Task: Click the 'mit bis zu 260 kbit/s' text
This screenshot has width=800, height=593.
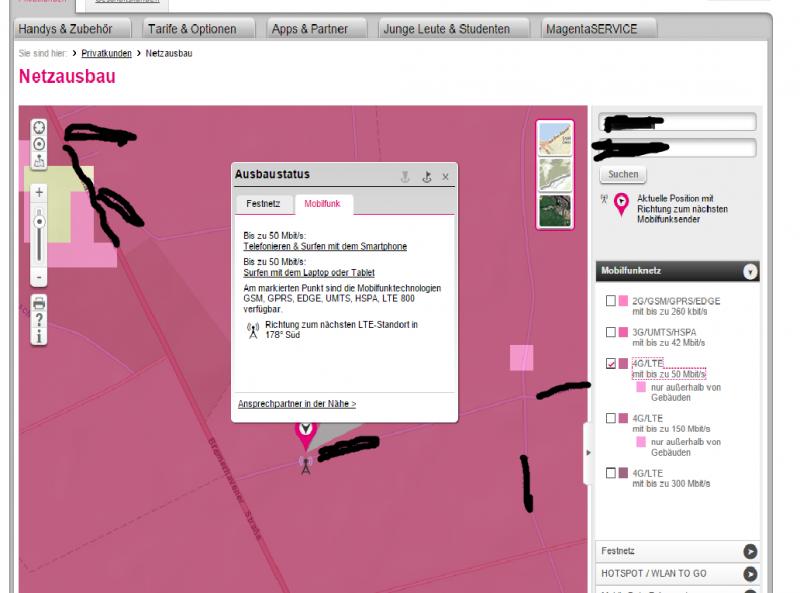Action: [x=670, y=312]
